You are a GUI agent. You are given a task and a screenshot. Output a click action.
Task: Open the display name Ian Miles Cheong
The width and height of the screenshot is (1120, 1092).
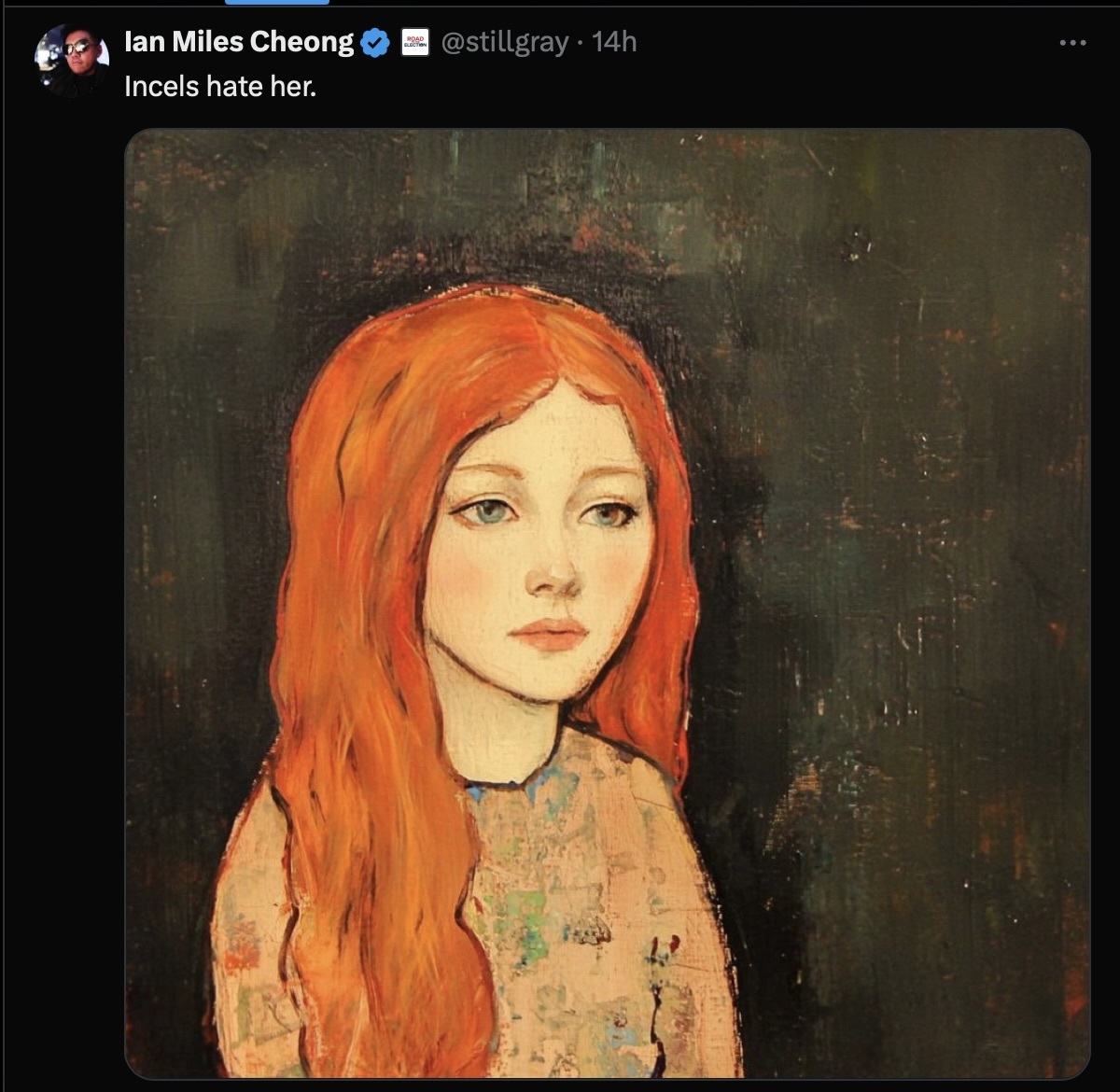click(x=239, y=42)
